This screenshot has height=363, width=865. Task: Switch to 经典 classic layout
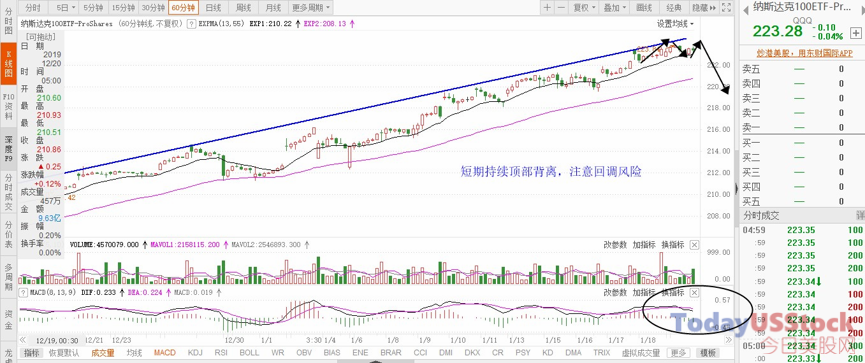(x=674, y=8)
